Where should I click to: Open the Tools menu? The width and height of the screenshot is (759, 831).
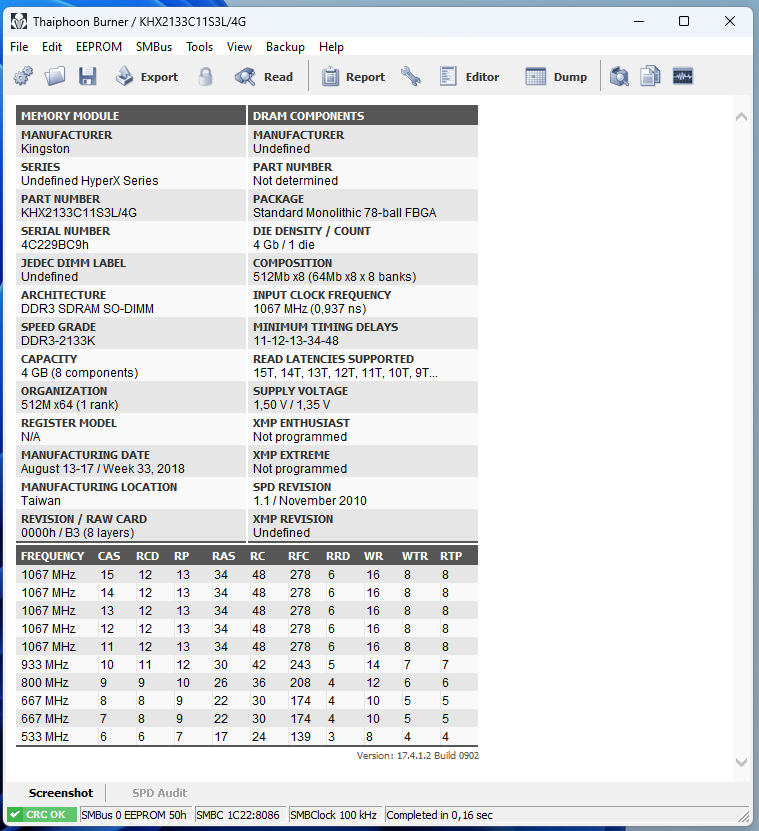click(x=199, y=47)
